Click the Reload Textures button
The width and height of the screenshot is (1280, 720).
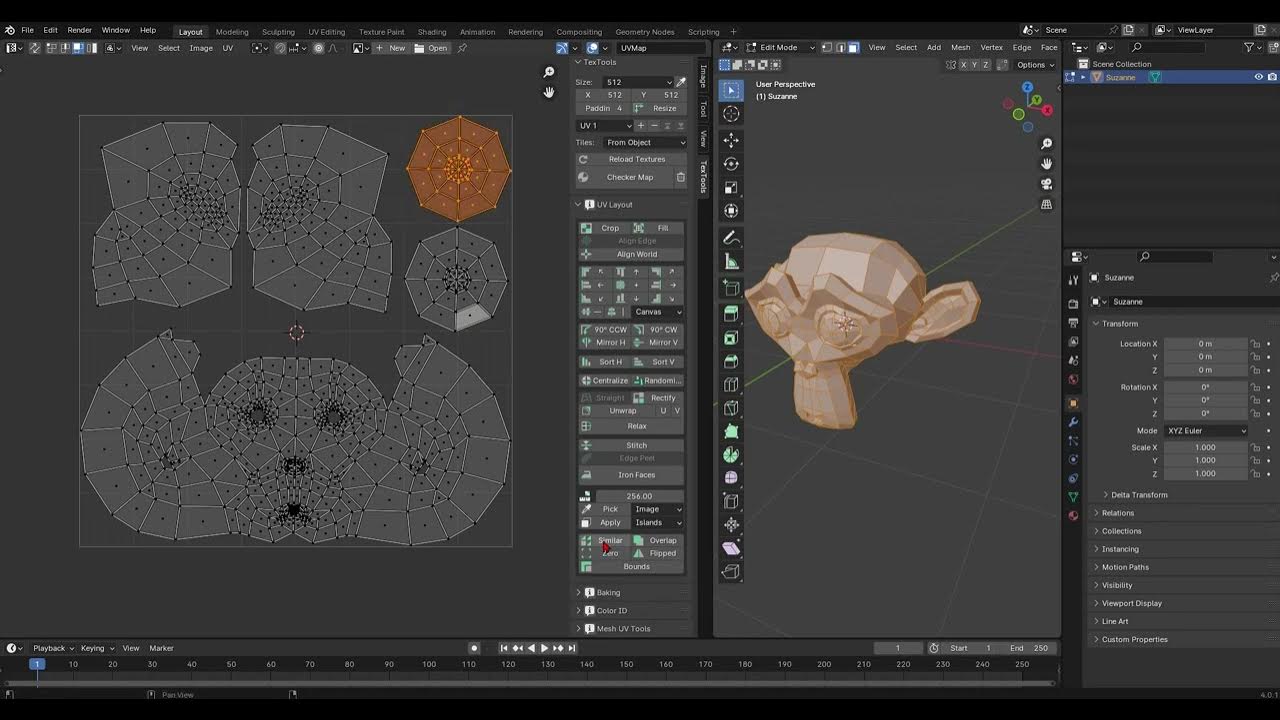tap(632, 159)
